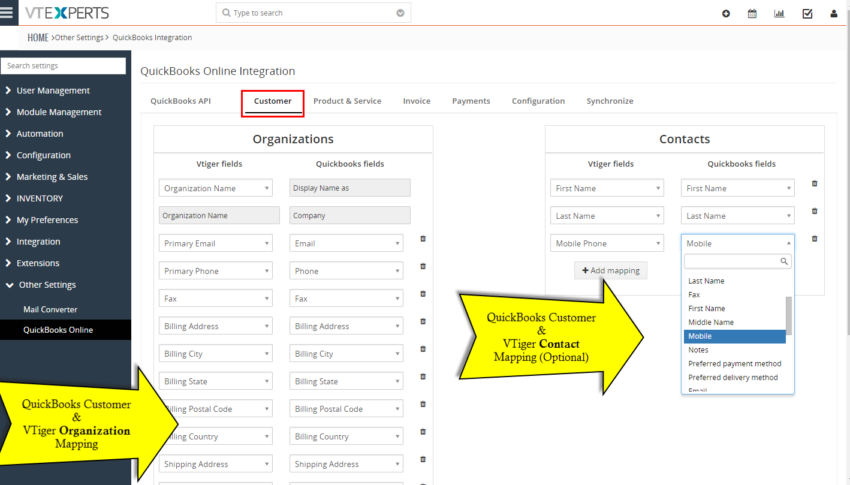850x485 pixels.
Task: Delete the First Name contact mapping
Action: [x=814, y=184]
